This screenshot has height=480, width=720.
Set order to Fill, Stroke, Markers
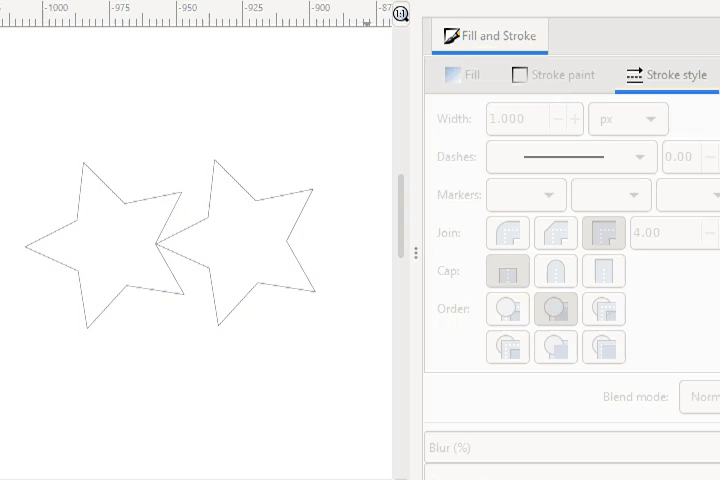(507, 309)
